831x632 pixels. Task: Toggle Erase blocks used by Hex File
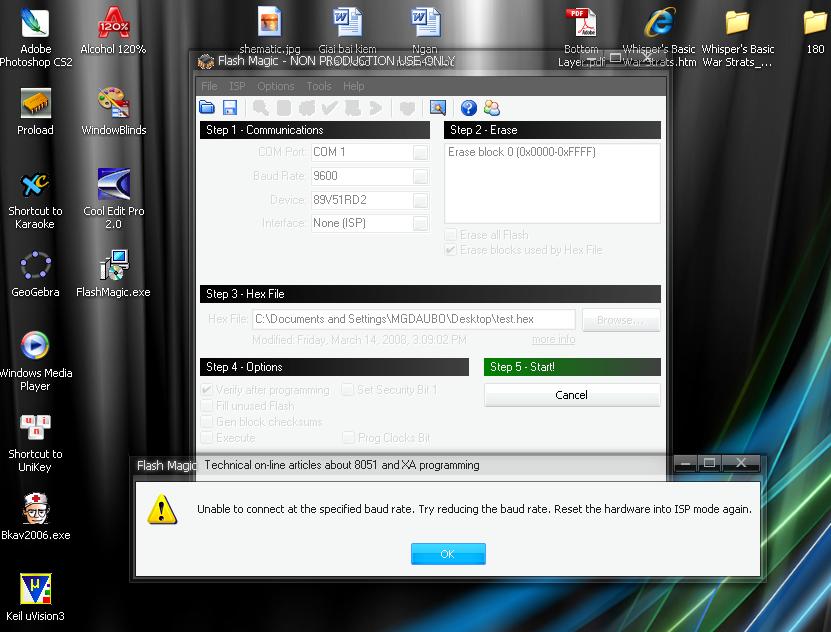pos(450,250)
